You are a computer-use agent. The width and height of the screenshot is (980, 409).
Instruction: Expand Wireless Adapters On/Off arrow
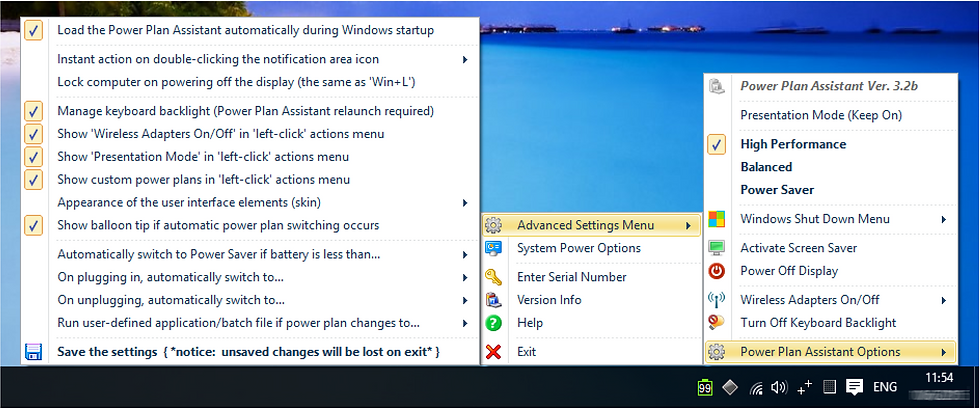click(944, 300)
